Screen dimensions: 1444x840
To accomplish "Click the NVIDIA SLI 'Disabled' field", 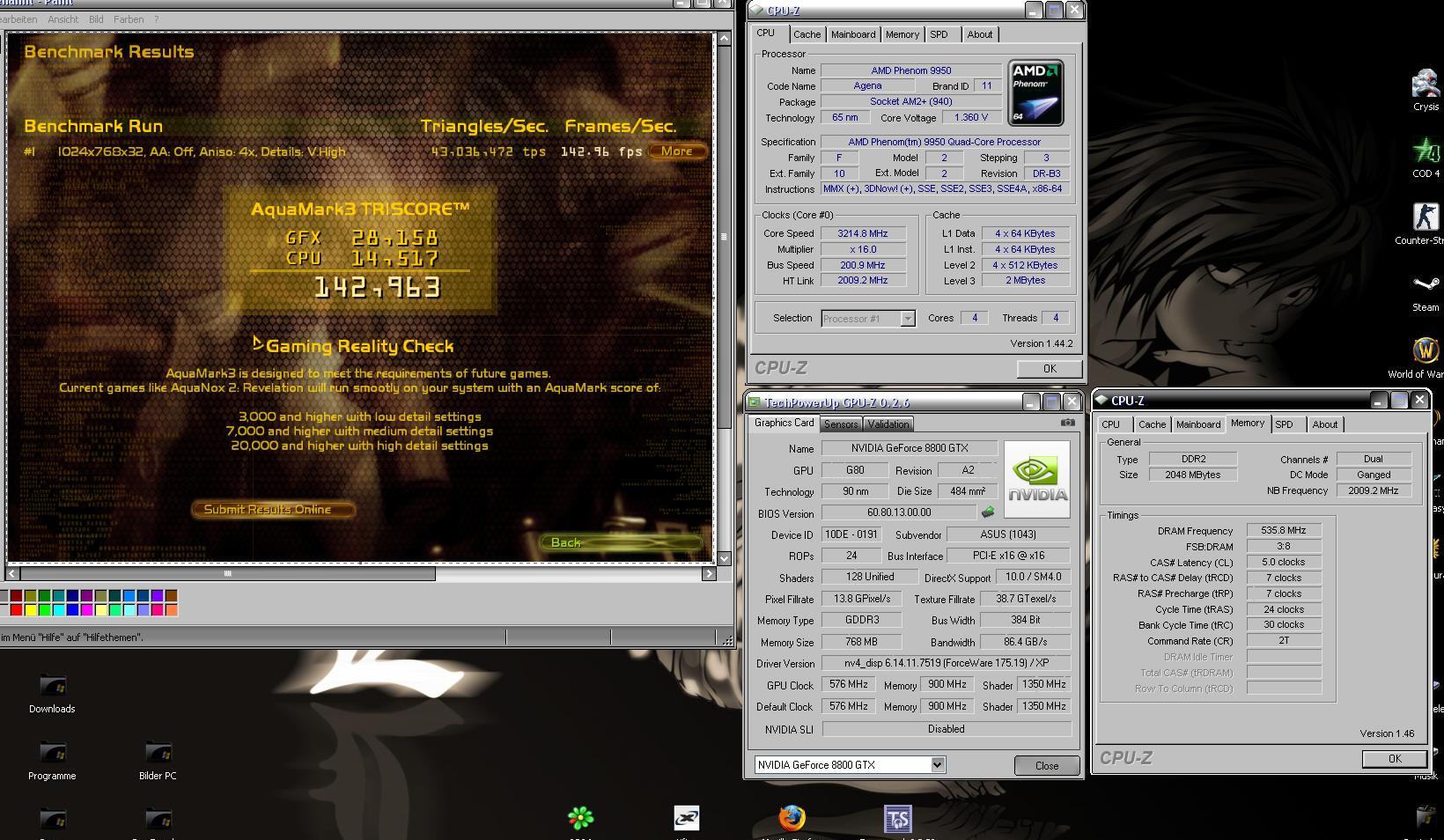I will point(947,729).
